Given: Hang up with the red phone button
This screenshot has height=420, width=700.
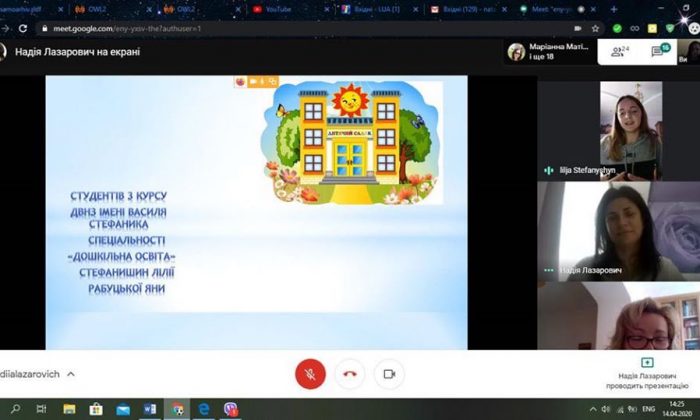Looking at the screenshot, I should [349, 374].
